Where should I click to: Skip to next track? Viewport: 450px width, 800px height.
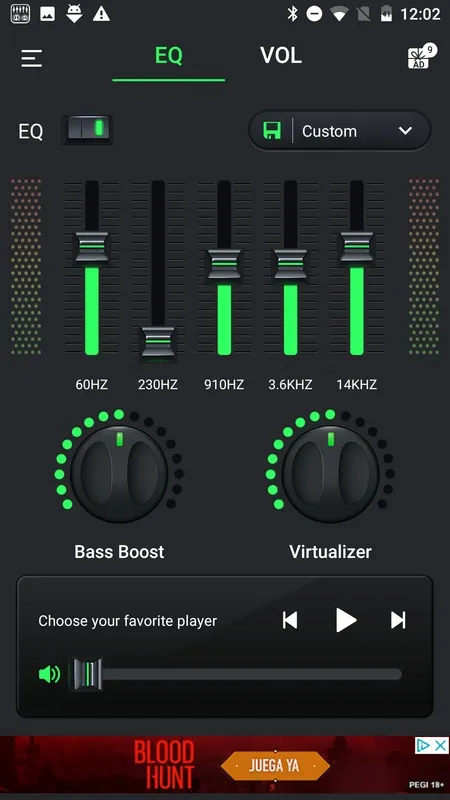(x=398, y=620)
